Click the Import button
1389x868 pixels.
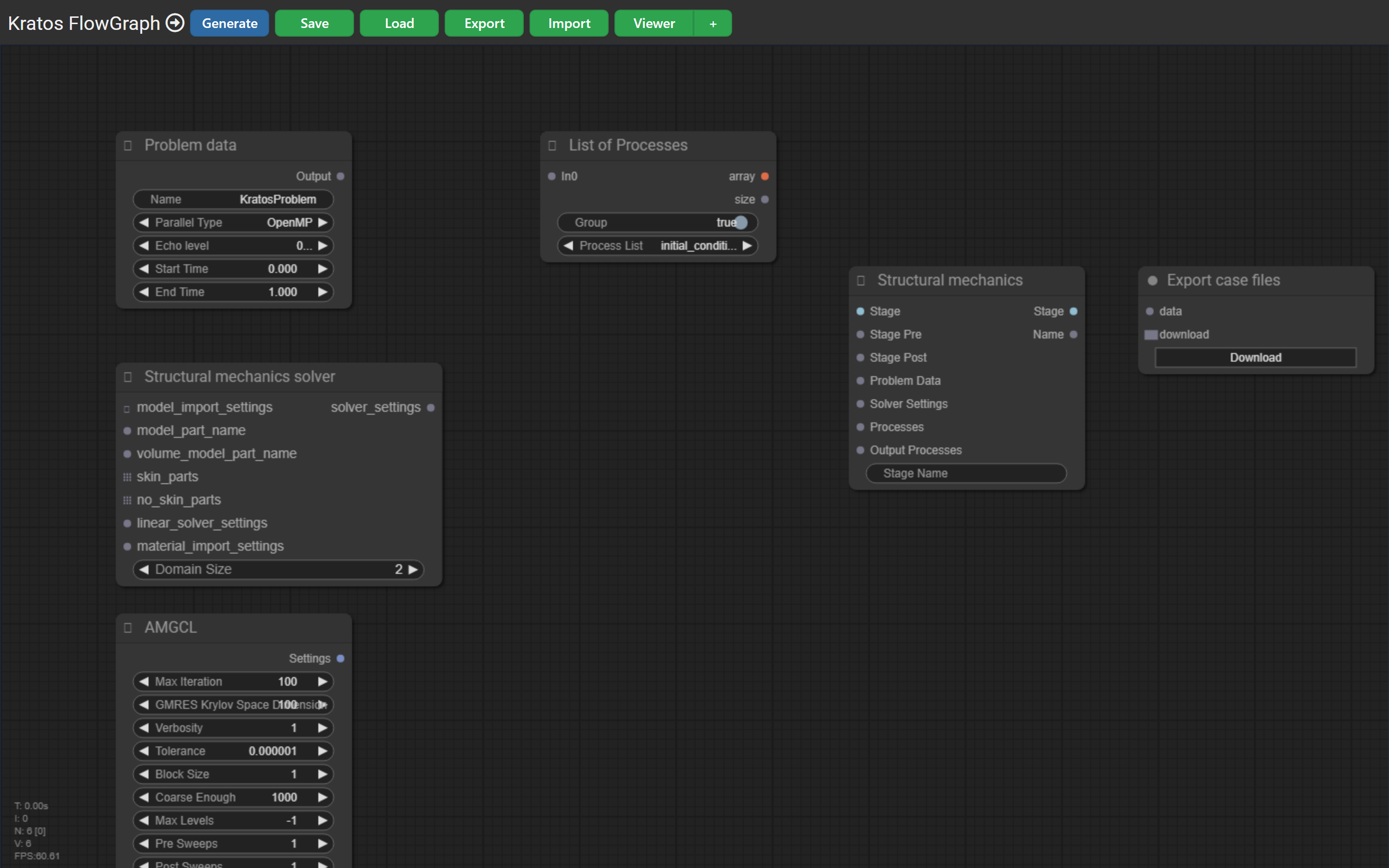[569, 24]
